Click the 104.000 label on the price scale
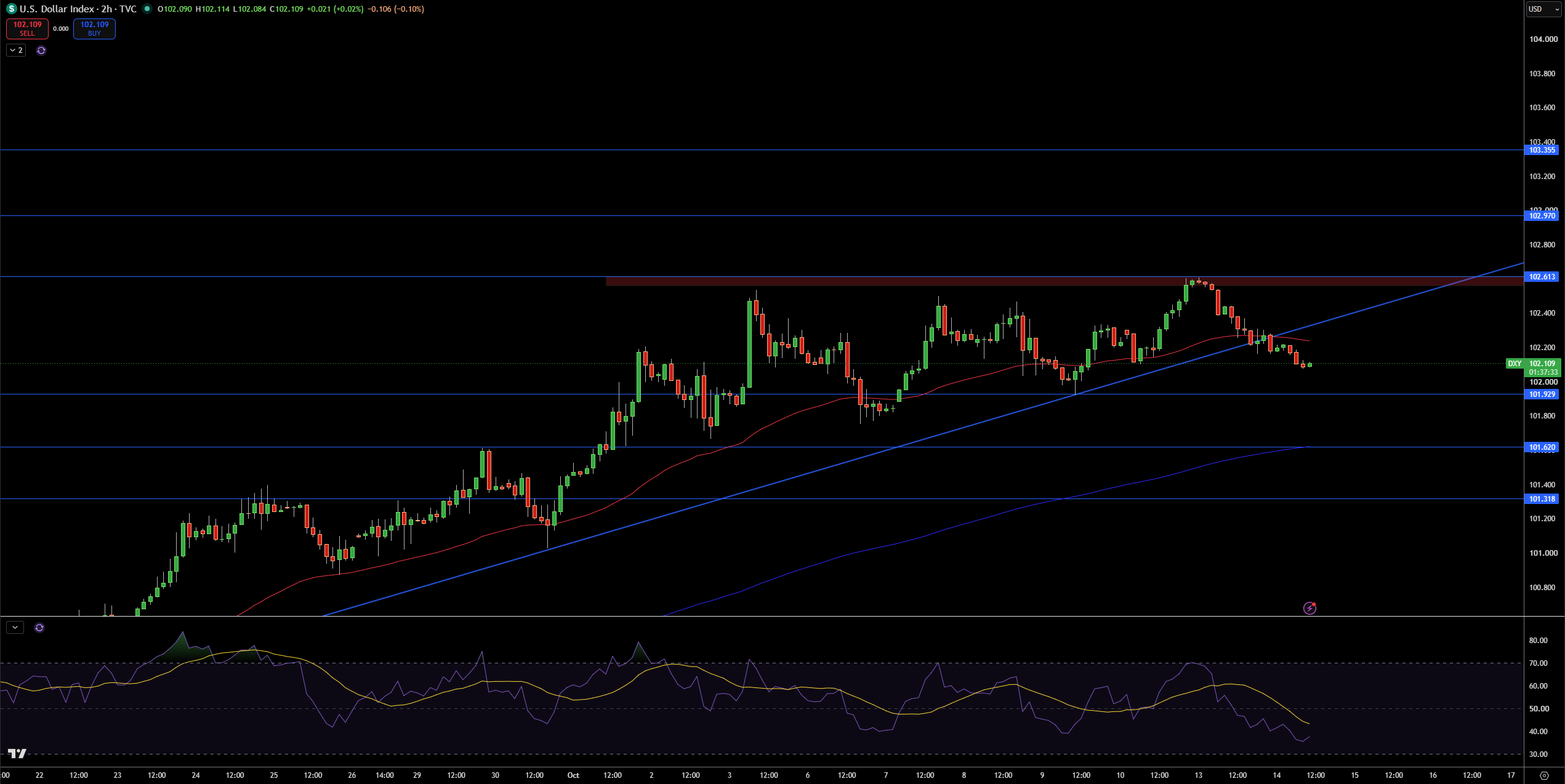 [x=1543, y=39]
